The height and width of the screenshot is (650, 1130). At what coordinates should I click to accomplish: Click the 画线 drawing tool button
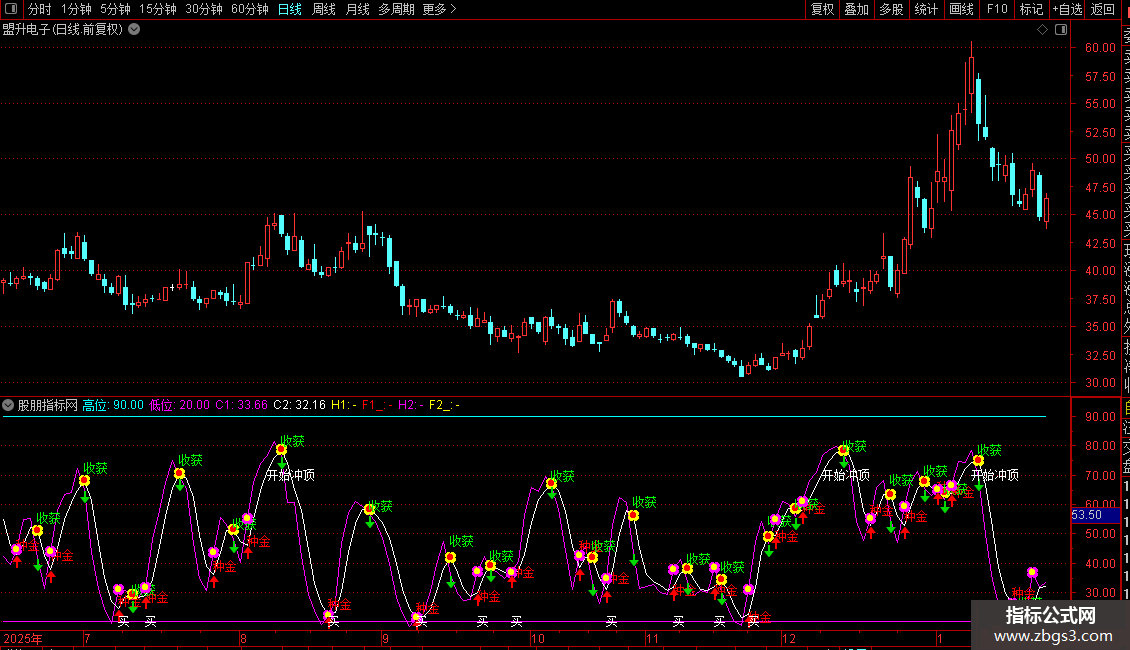(x=961, y=10)
